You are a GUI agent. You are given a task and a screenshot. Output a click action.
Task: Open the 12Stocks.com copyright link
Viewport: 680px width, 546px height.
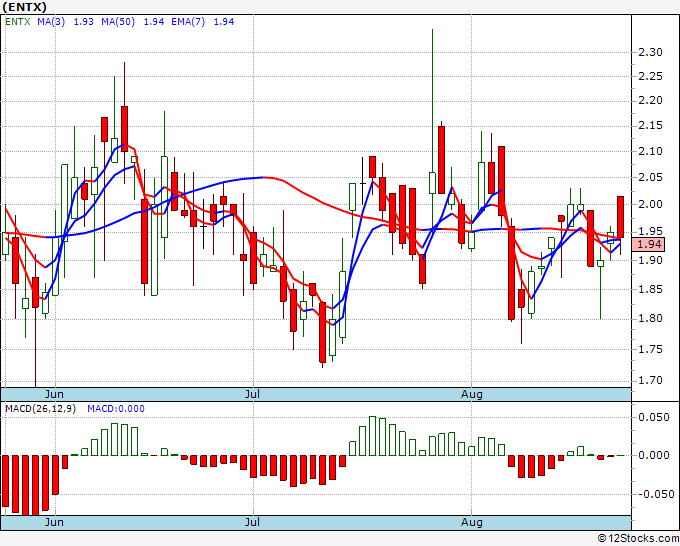point(638,538)
